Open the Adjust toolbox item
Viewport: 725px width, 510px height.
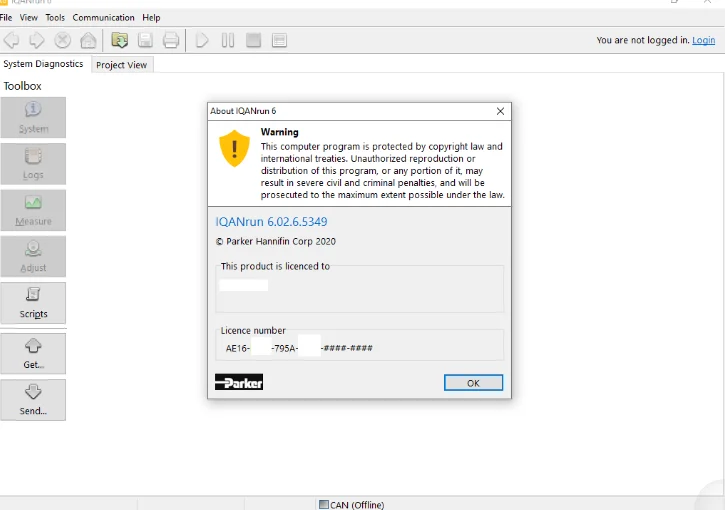click(x=33, y=256)
